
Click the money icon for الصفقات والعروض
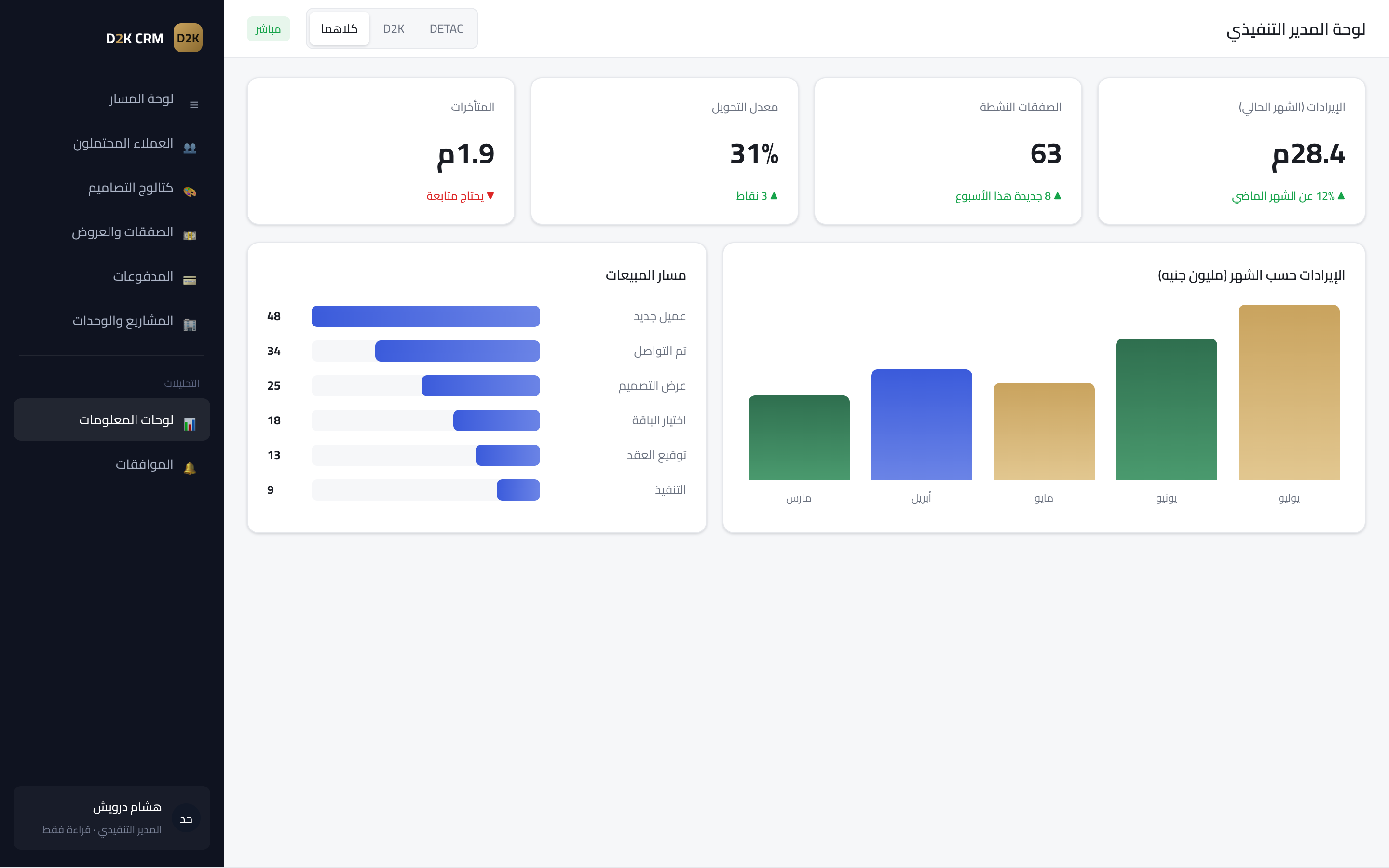tap(190, 235)
